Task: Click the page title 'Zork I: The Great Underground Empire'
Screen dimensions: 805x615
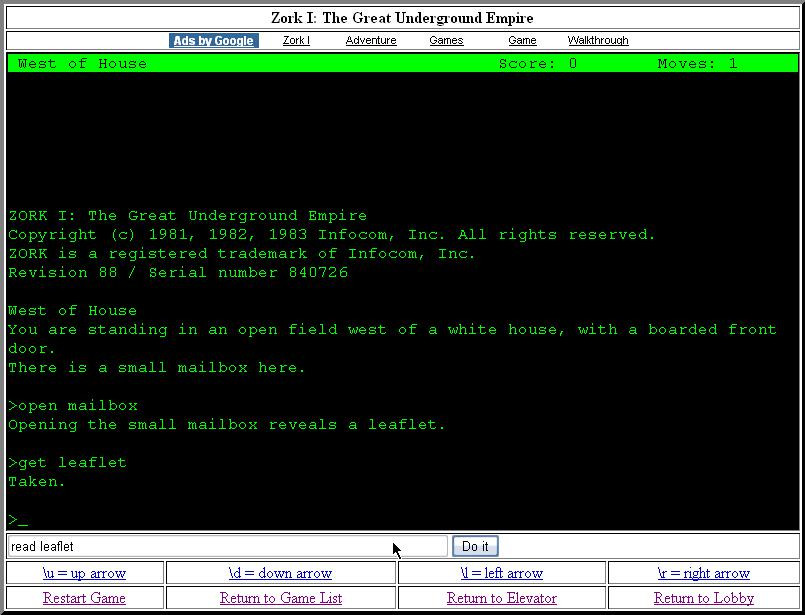Action: click(402, 18)
